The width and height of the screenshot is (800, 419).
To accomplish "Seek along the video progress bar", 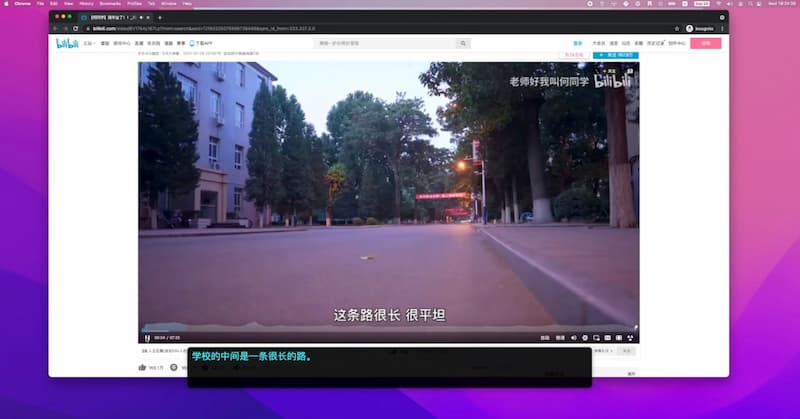I will click(x=389, y=331).
